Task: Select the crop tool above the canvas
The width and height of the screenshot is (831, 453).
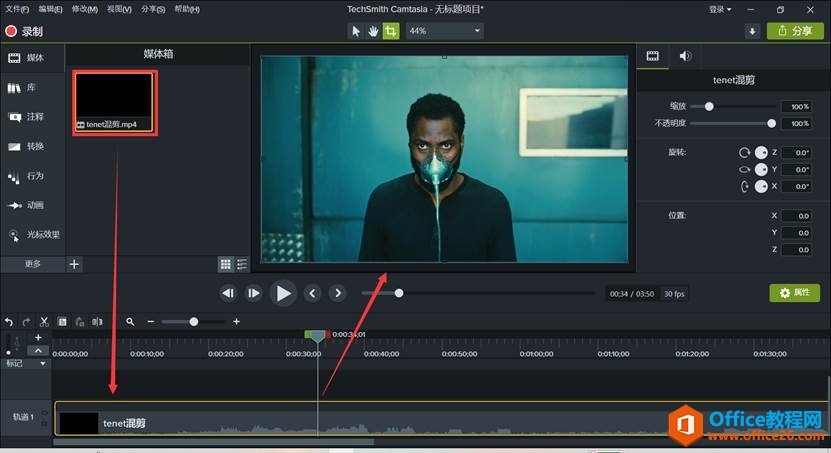Action: click(390, 31)
